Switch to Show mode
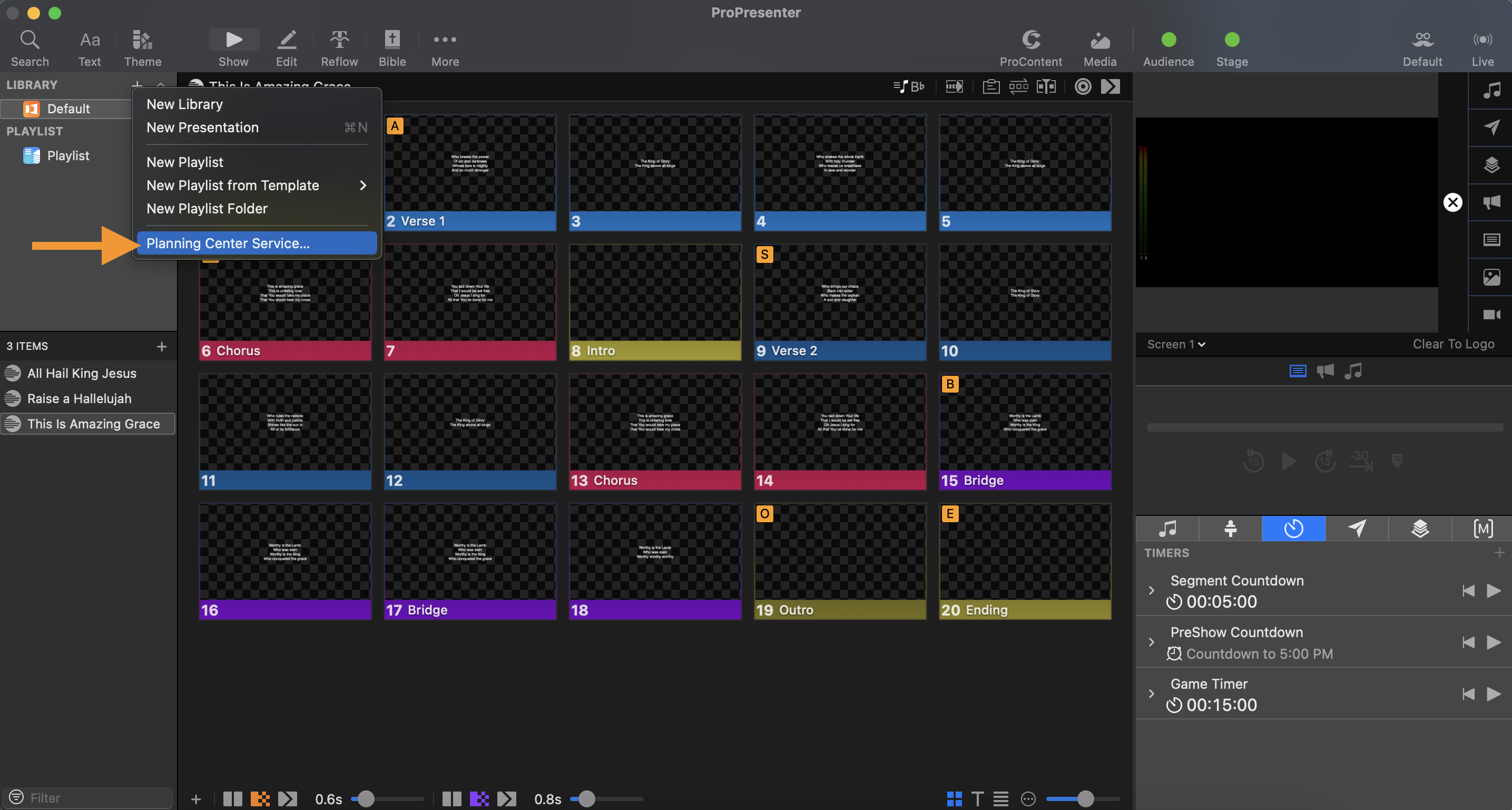 (x=233, y=48)
